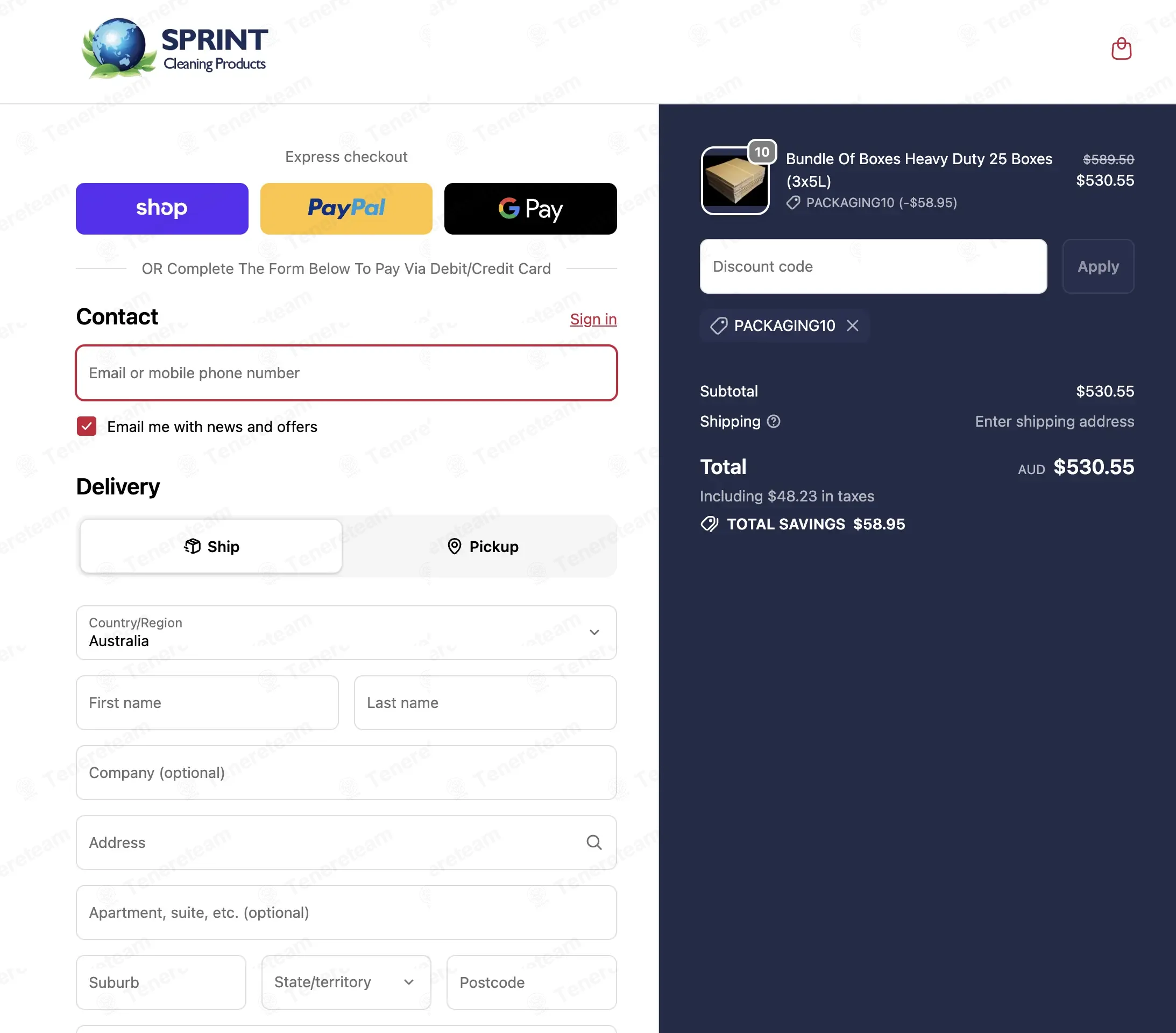This screenshot has height=1033, width=1176.
Task: Focus the Email or mobile phone number field
Action: click(346, 373)
